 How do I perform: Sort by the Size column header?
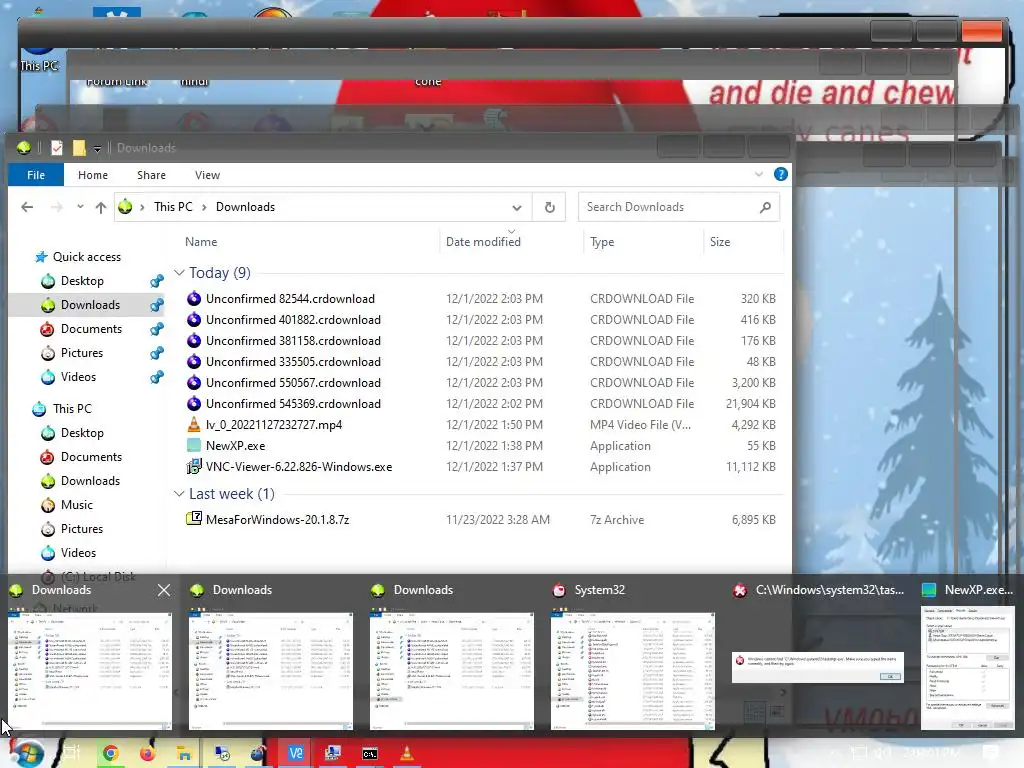click(x=720, y=242)
